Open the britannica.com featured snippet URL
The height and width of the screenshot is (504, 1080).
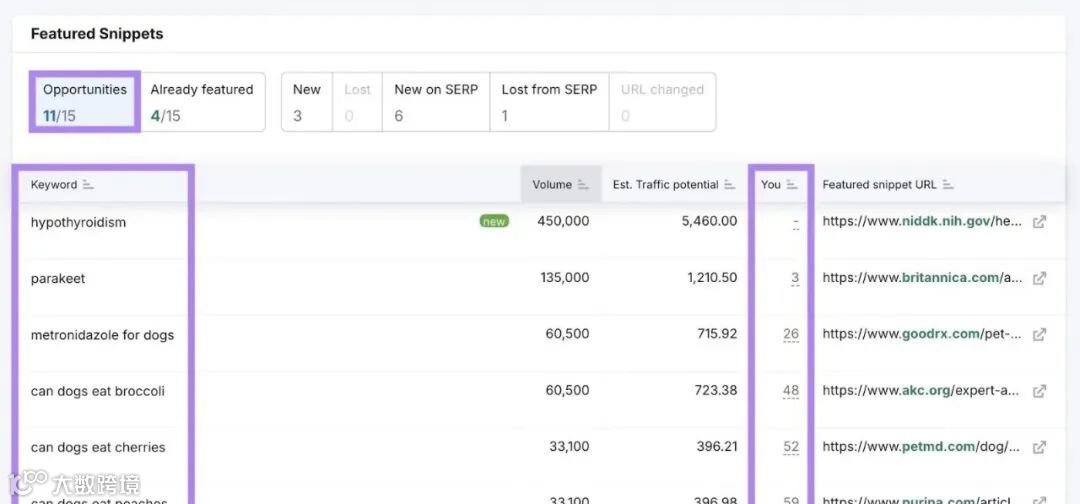click(x=921, y=278)
